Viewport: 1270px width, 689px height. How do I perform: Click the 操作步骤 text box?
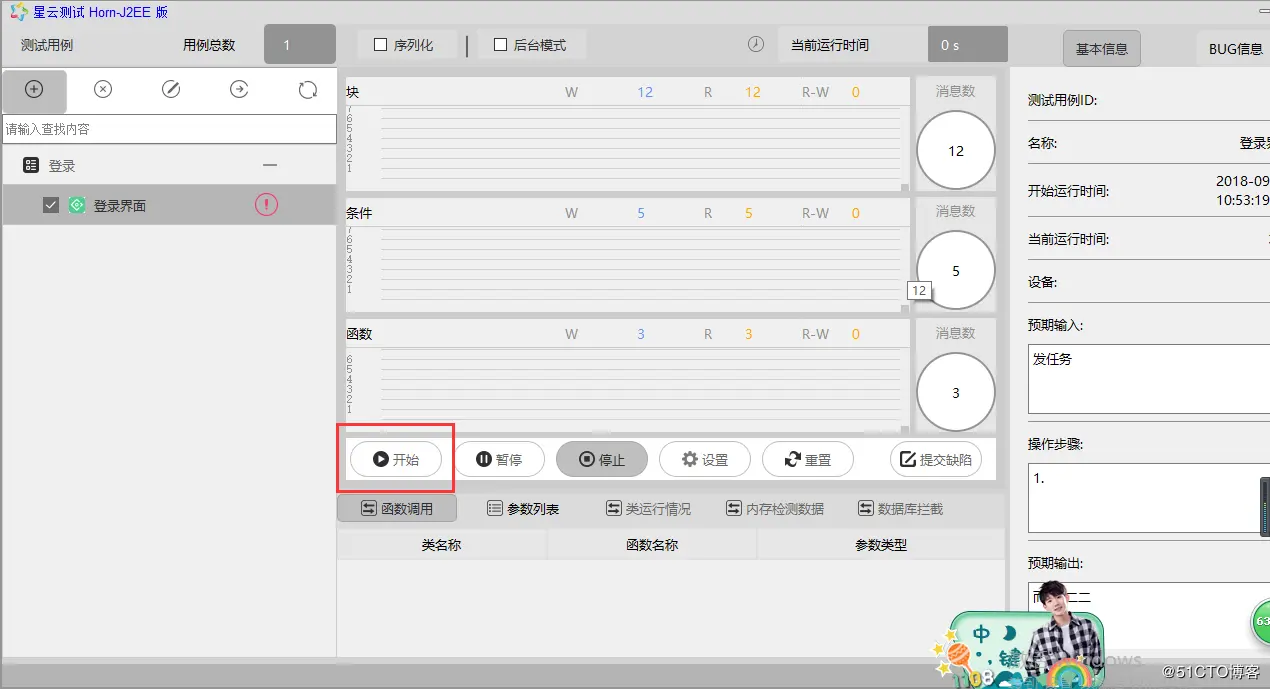[1149, 498]
